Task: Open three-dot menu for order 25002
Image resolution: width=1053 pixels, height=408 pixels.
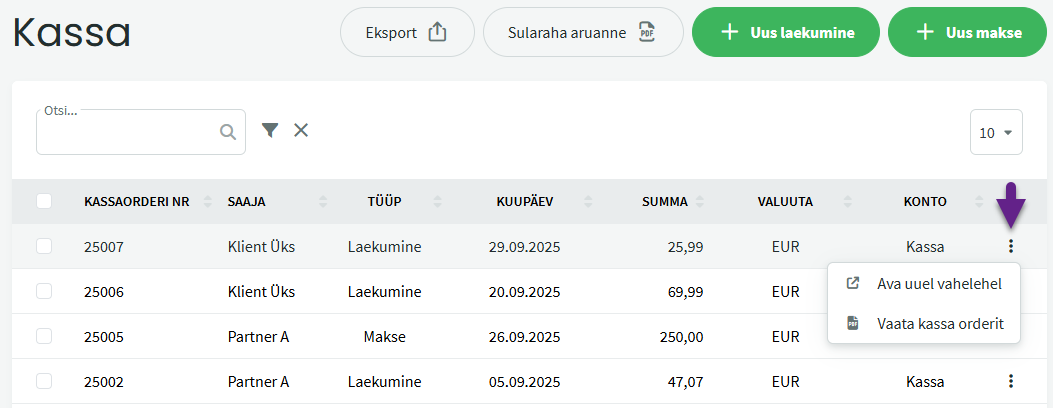Action: pyautogui.click(x=1011, y=381)
